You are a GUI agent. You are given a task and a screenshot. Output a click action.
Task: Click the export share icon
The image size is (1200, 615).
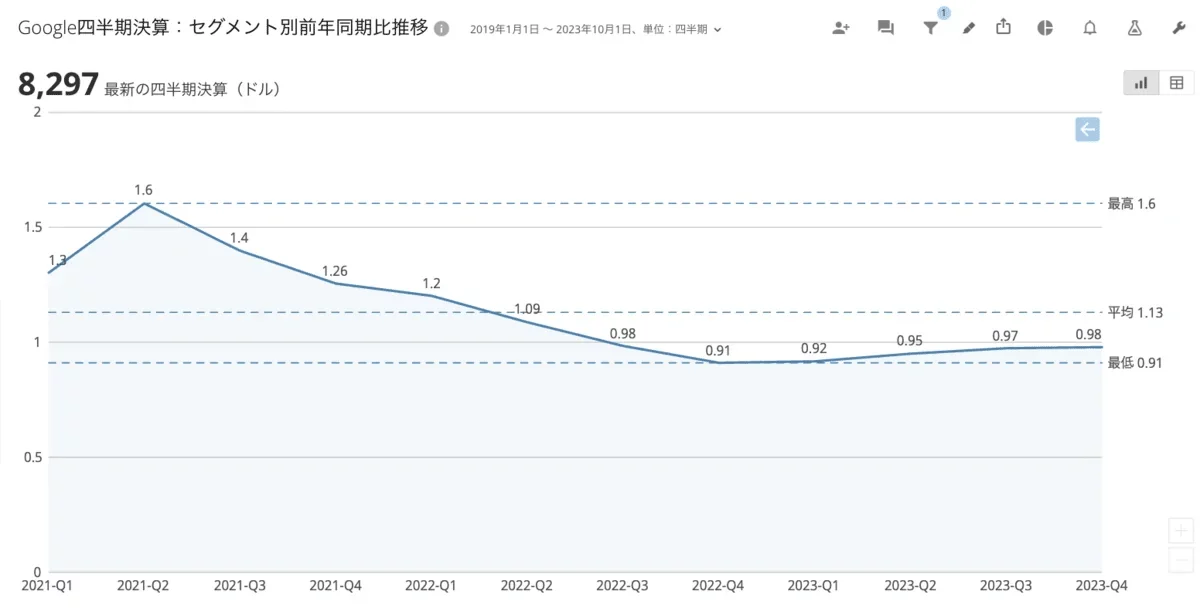coord(1004,28)
